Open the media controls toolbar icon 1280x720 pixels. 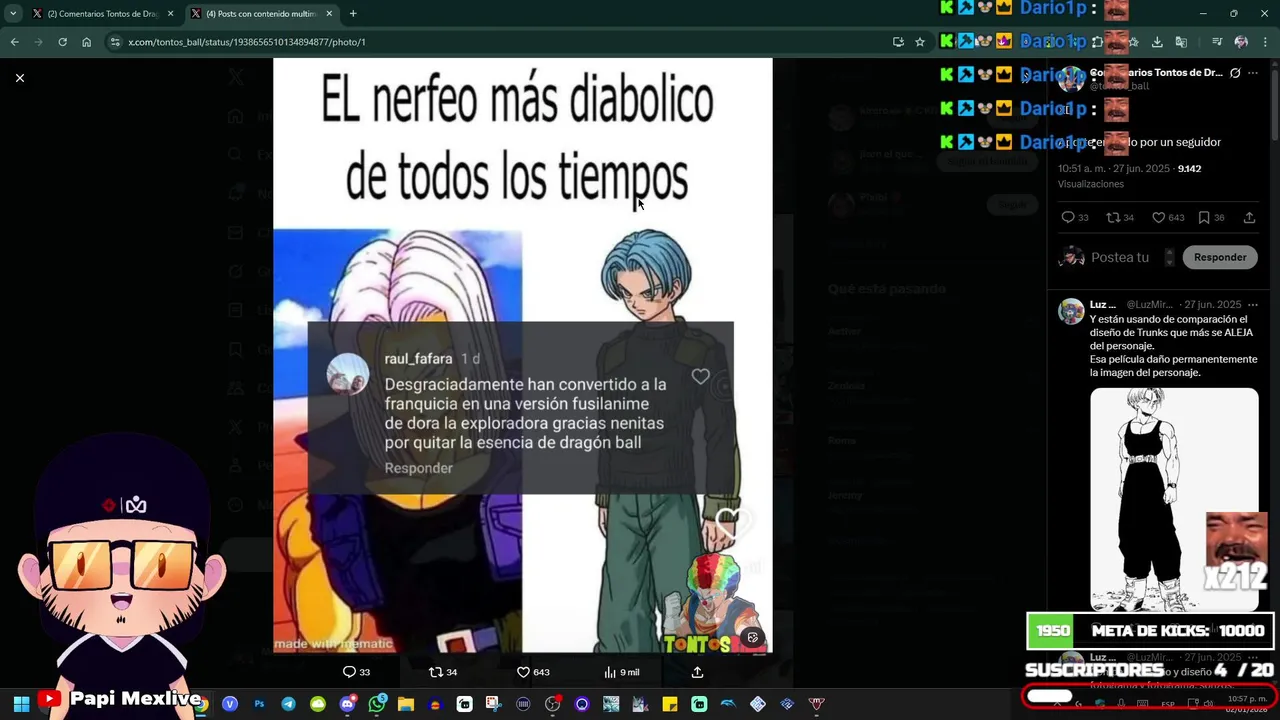pyautogui.click(x=1217, y=42)
